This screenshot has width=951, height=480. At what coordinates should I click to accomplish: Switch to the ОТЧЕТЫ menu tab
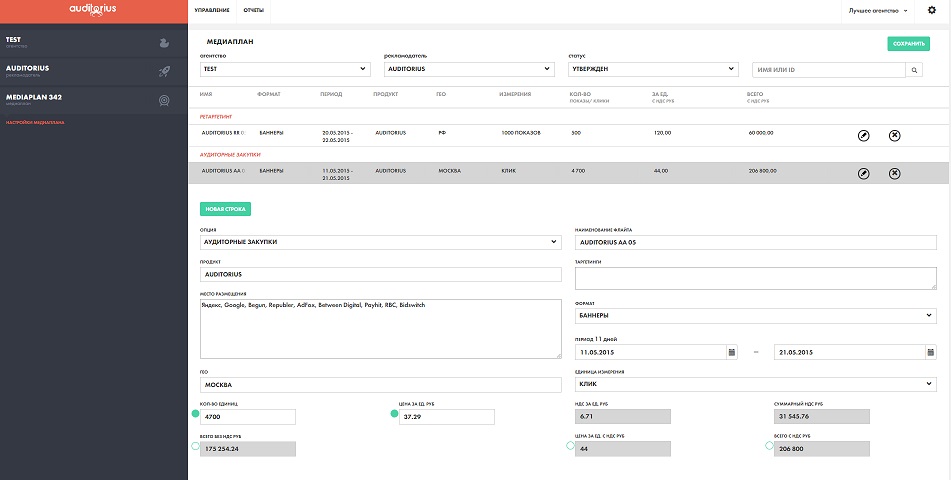[x=254, y=11]
